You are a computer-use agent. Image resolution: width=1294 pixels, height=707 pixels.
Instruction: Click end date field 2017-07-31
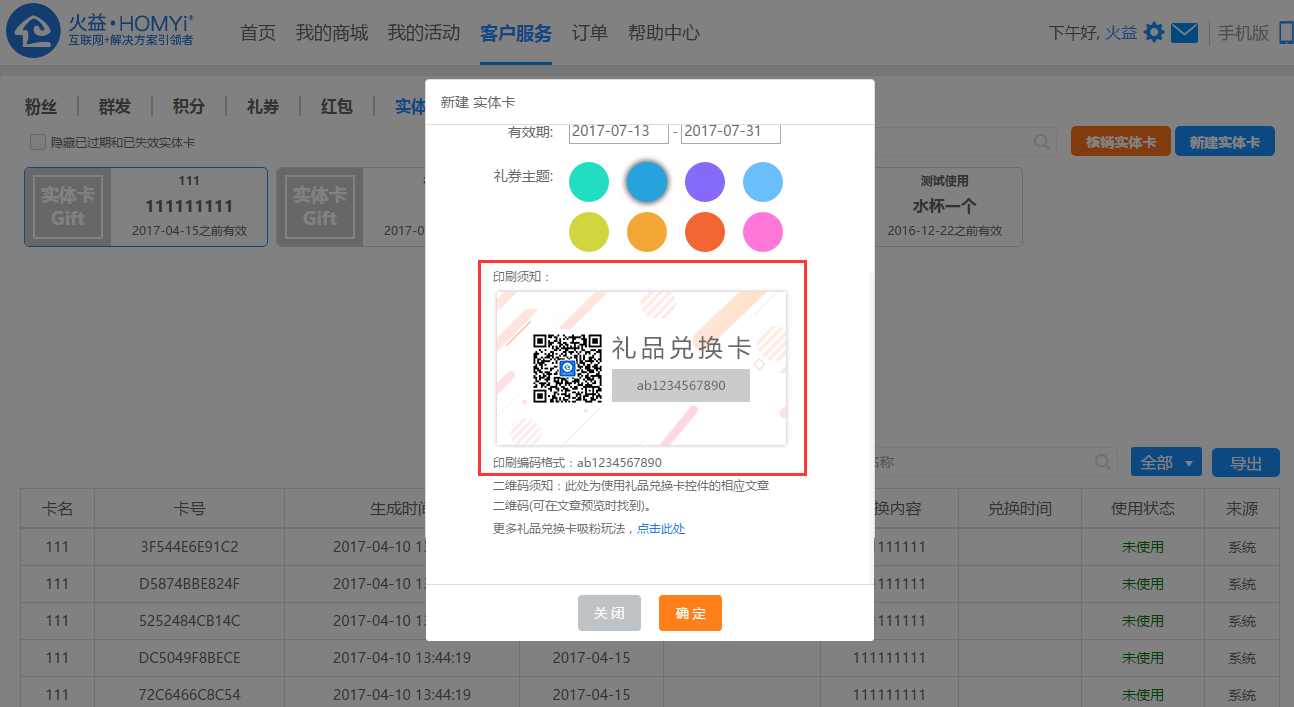pyautogui.click(x=731, y=132)
